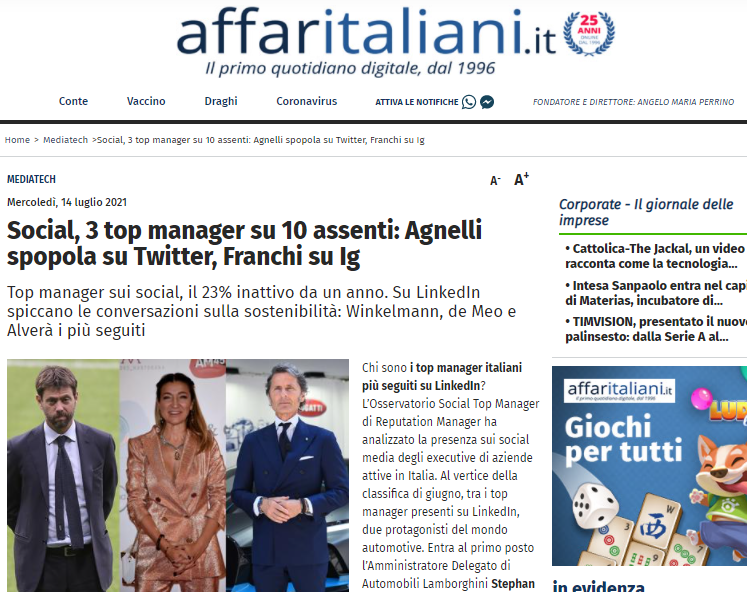The height and width of the screenshot is (592, 747).
Task: Open the TIMVISION palinsesto article
Action: pos(656,329)
